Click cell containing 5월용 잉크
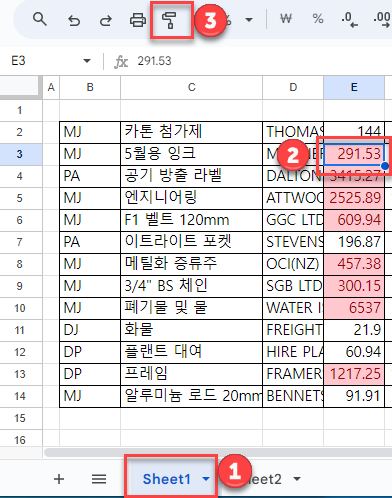 click(191, 154)
